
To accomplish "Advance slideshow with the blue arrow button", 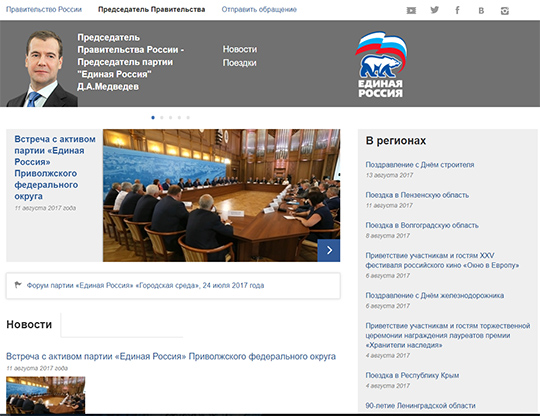I will 329,250.
